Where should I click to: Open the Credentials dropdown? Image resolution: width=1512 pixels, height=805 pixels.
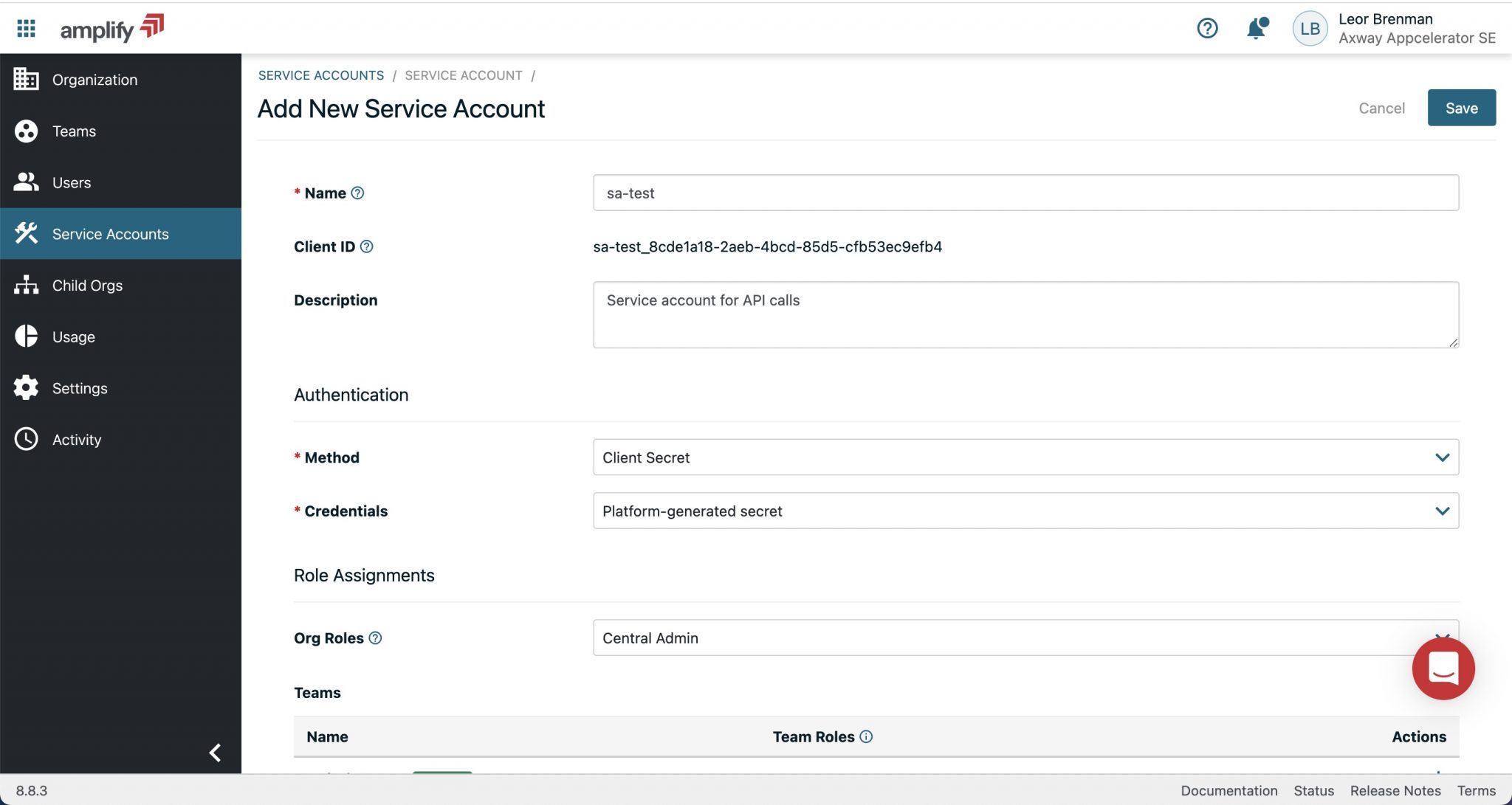coord(1443,511)
